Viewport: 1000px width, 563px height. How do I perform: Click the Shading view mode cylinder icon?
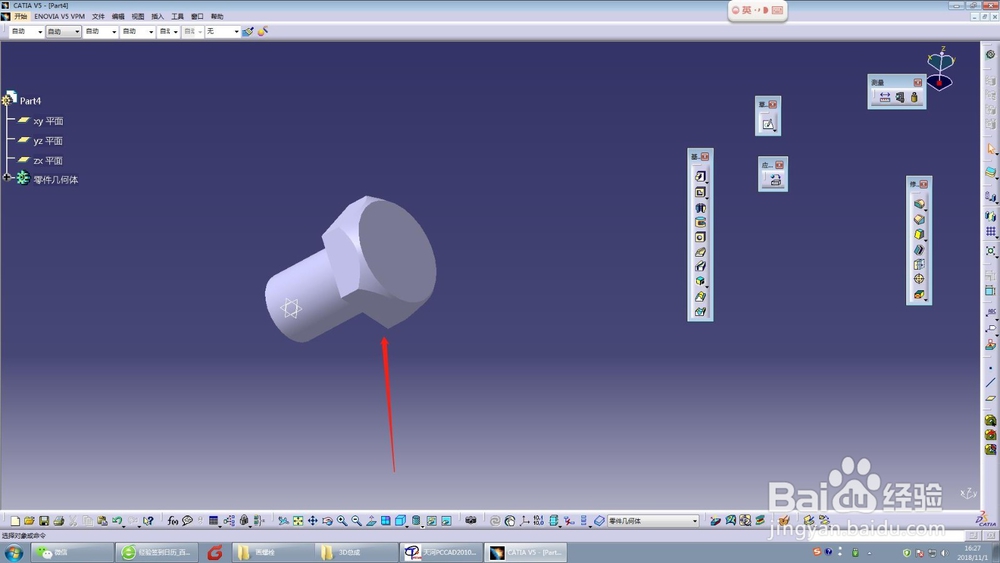click(416, 521)
